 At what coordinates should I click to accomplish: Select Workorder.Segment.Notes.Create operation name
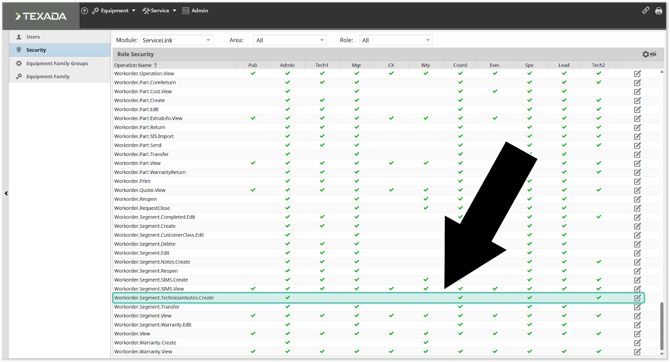152,262
